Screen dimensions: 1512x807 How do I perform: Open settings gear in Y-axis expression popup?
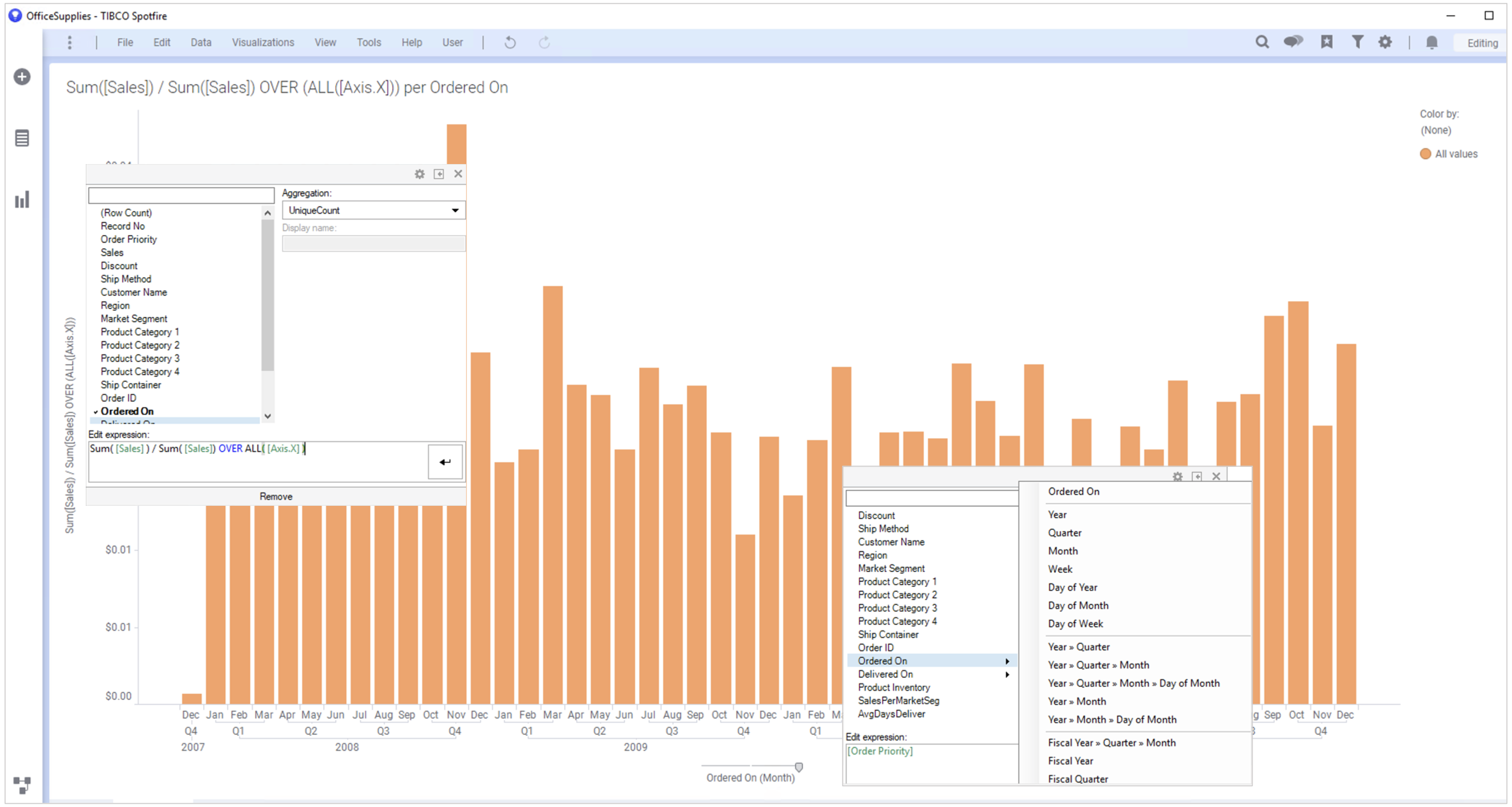coord(420,174)
